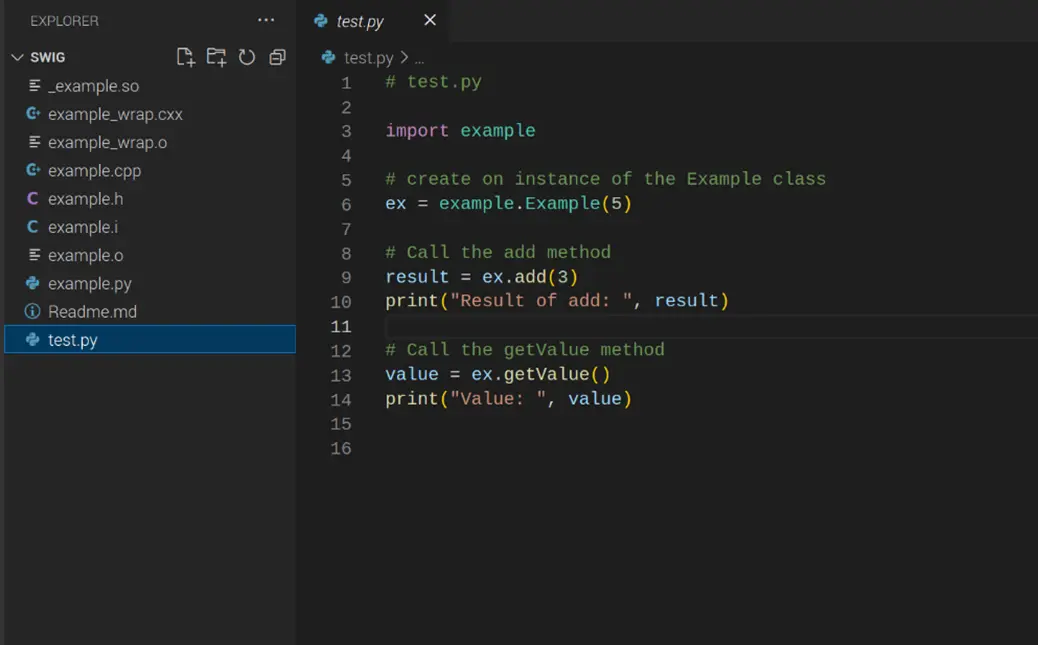Click the '# Call the add method' comment
Screen dimensions: 1038x645
click(x=498, y=252)
